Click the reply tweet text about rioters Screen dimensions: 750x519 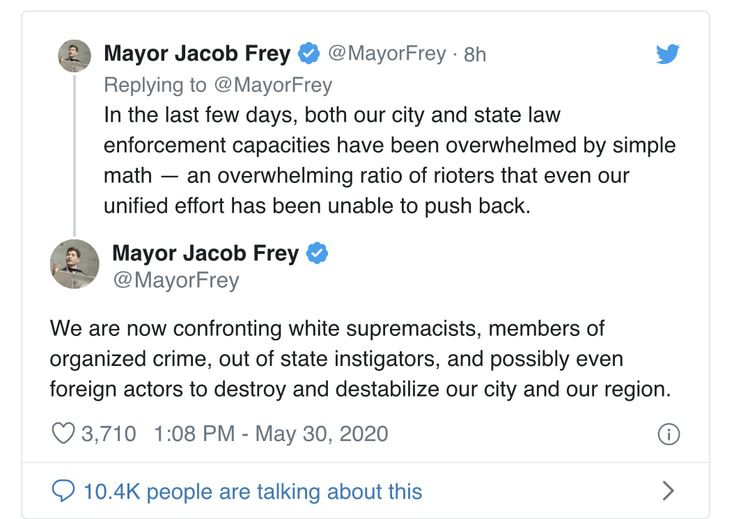(x=389, y=160)
